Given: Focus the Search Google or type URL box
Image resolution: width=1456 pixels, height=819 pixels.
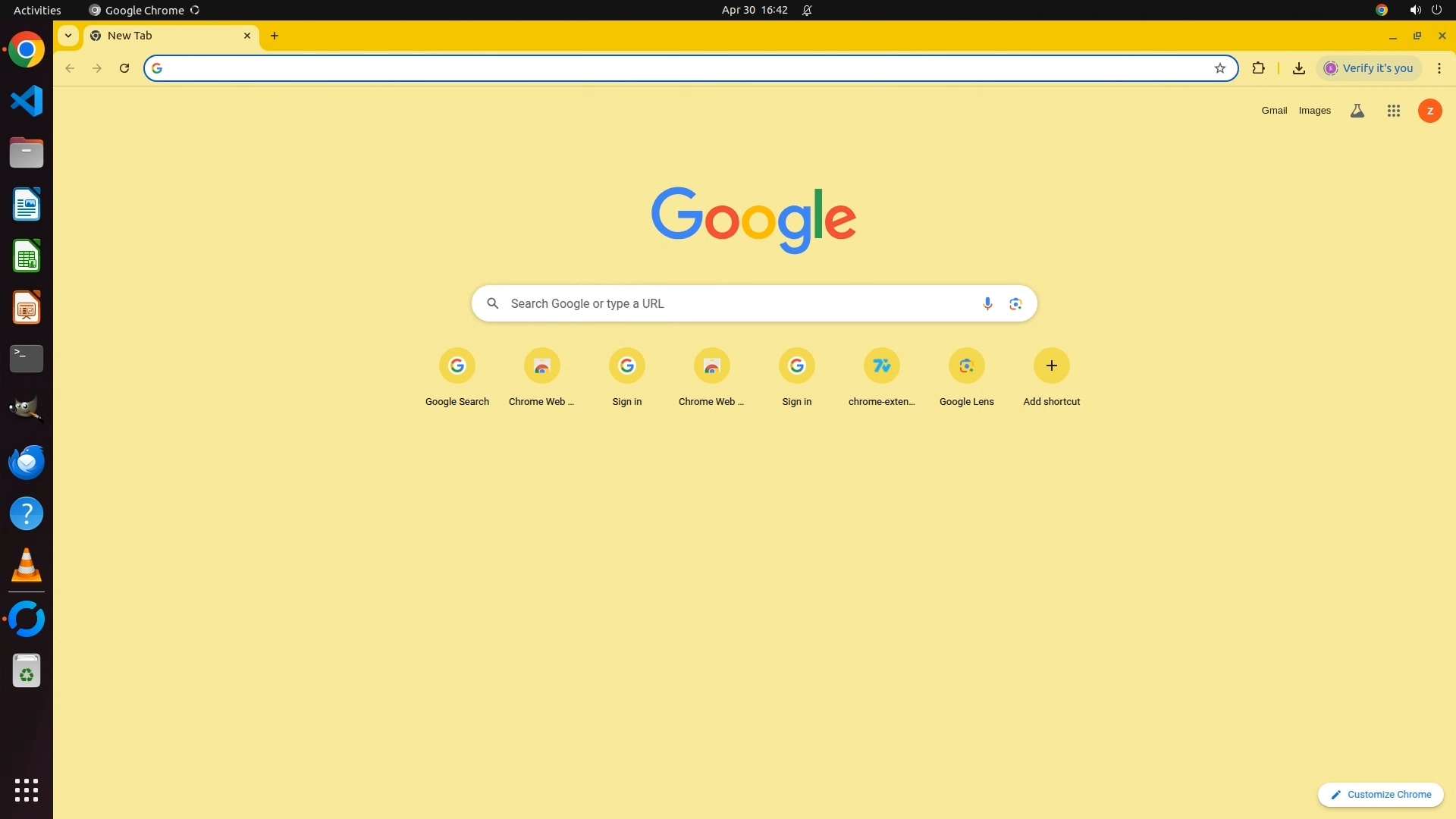Looking at the screenshot, I should pyautogui.click(x=743, y=303).
